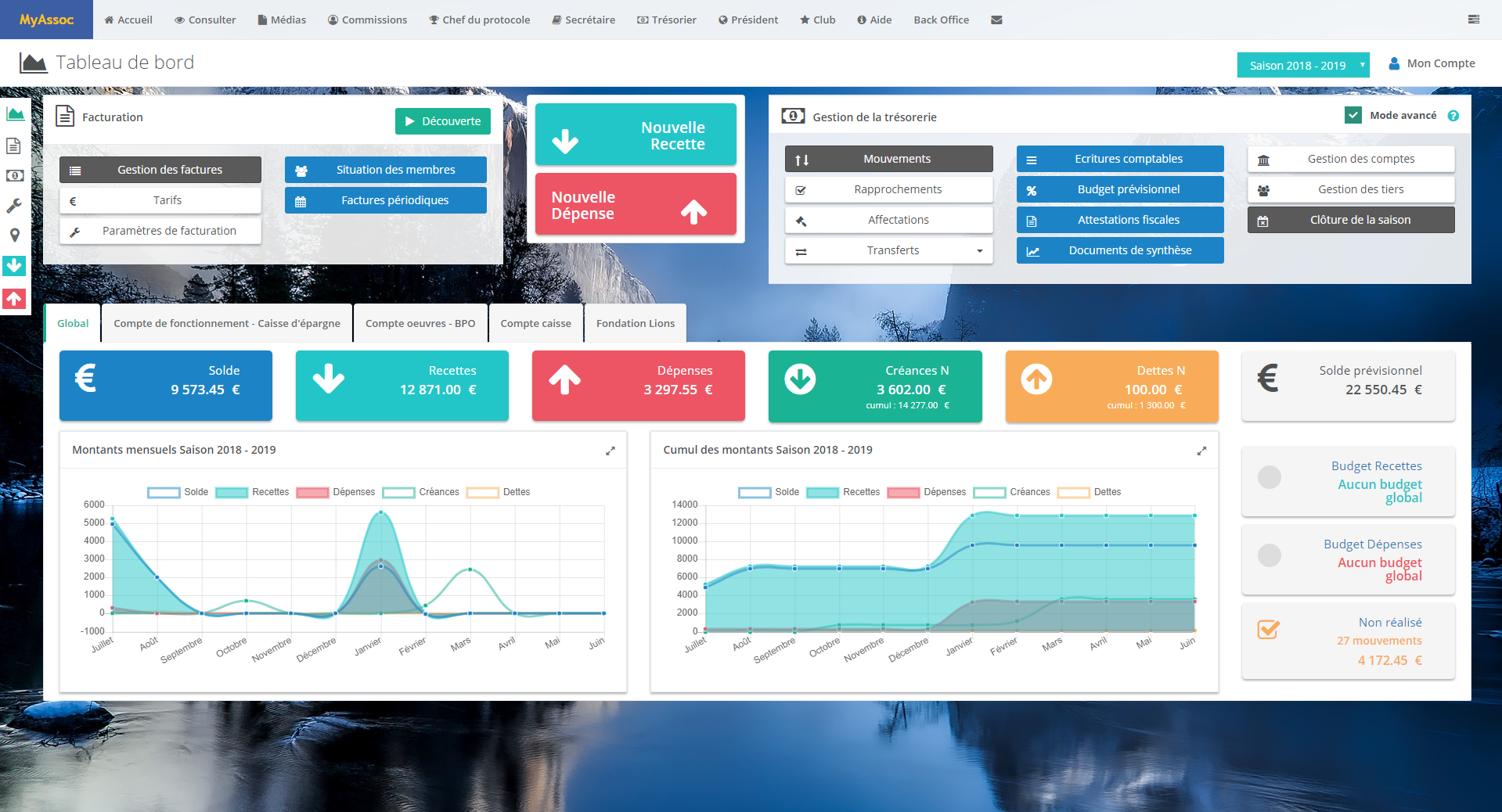The width and height of the screenshot is (1502, 812).
Task: Open the Saison 2018 - 2019 dropdown
Action: (x=1303, y=65)
